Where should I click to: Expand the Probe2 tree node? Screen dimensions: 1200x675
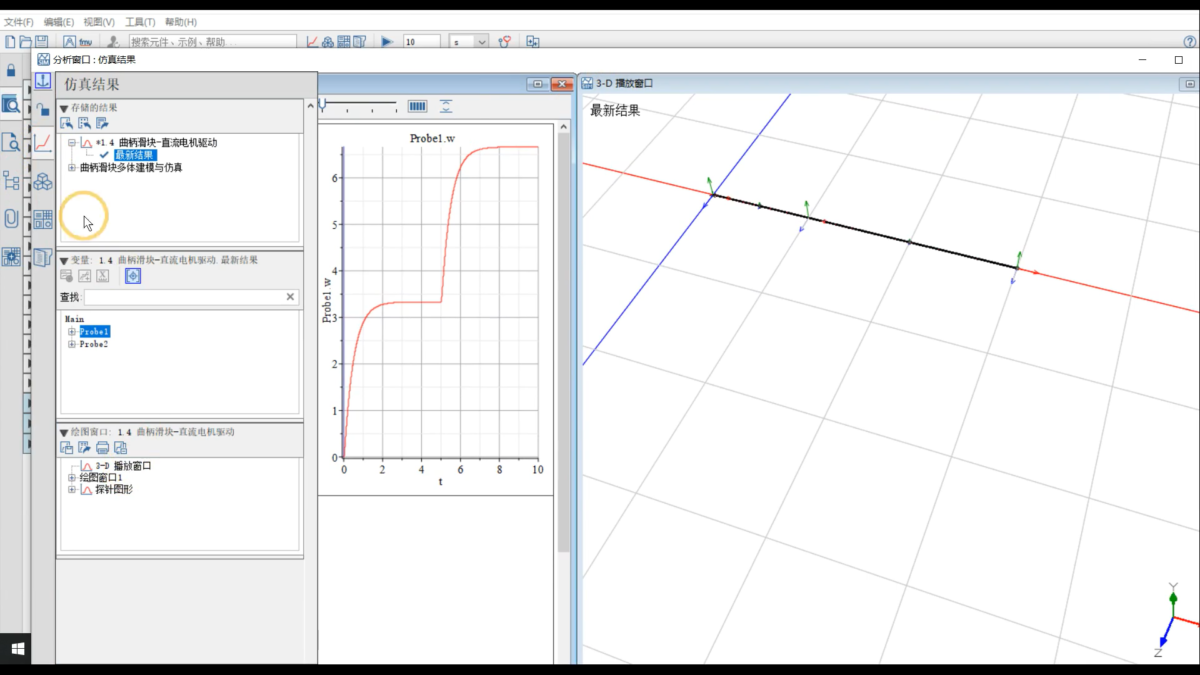pyautogui.click(x=72, y=344)
